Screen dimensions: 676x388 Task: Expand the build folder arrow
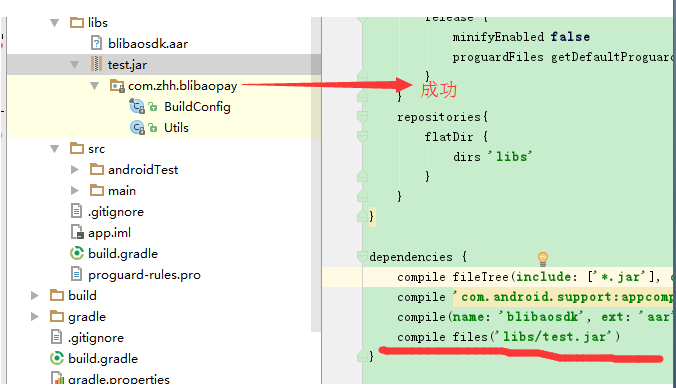(x=34, y=295)
